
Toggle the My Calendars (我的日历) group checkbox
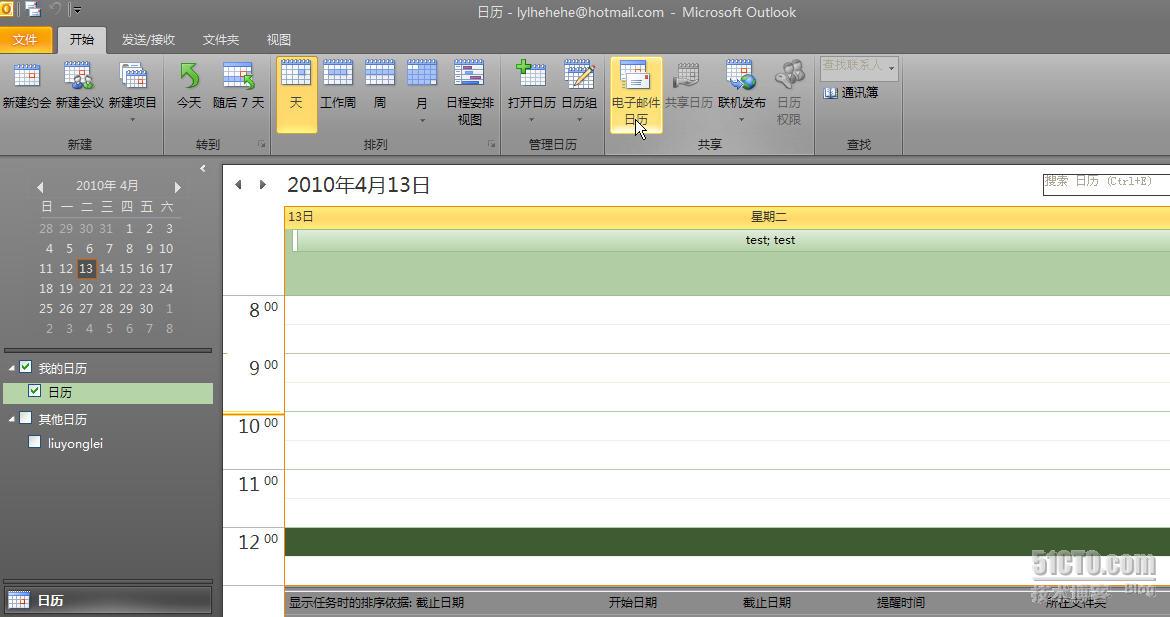click(25, 367)
